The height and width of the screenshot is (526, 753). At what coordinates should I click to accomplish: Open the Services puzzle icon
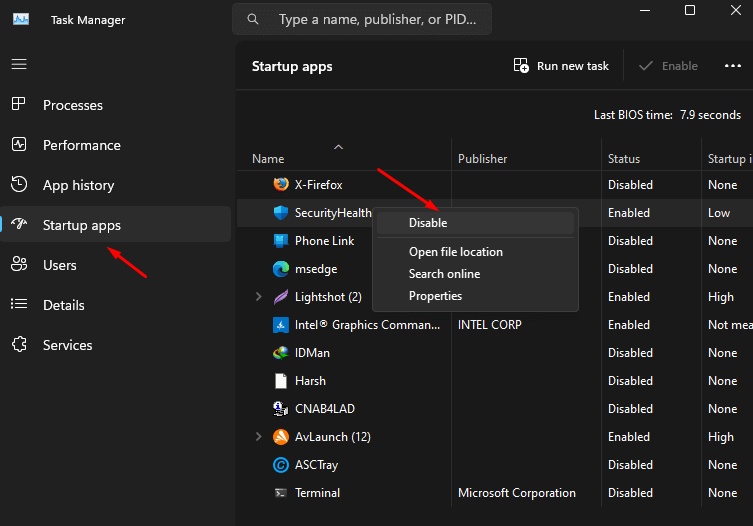click(18, 345)
